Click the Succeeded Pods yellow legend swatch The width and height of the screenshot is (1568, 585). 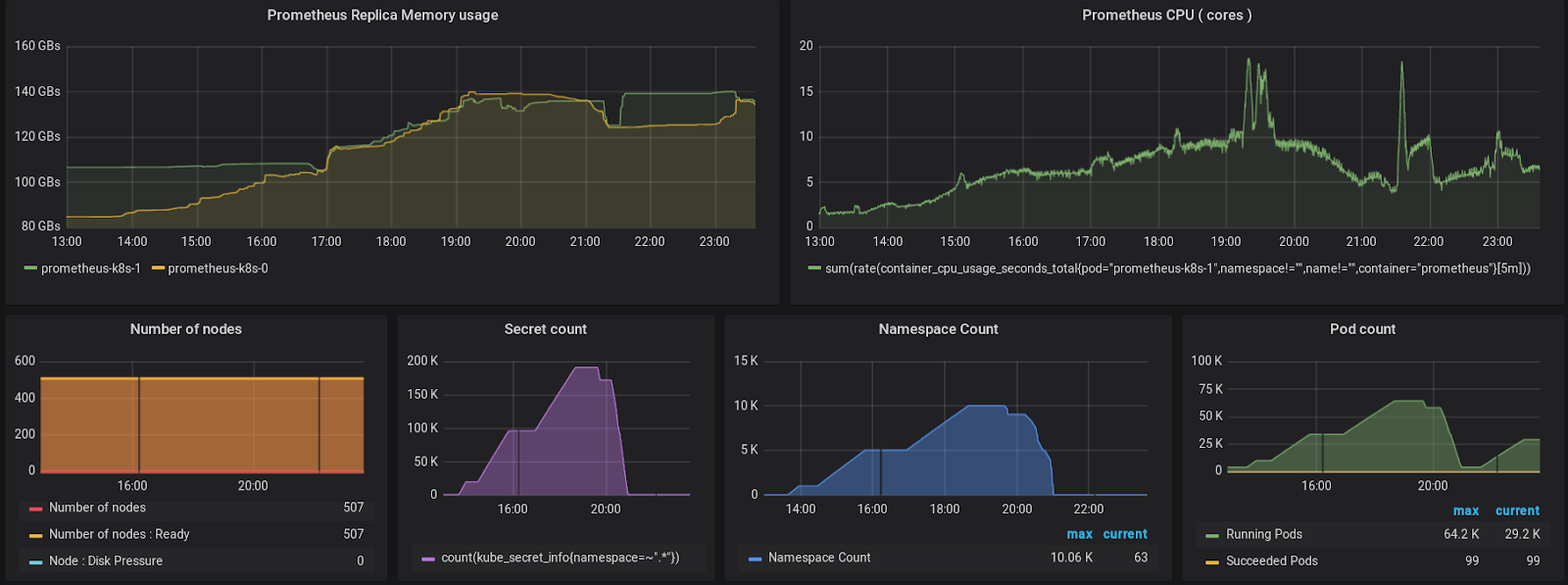click(1212, 561)
